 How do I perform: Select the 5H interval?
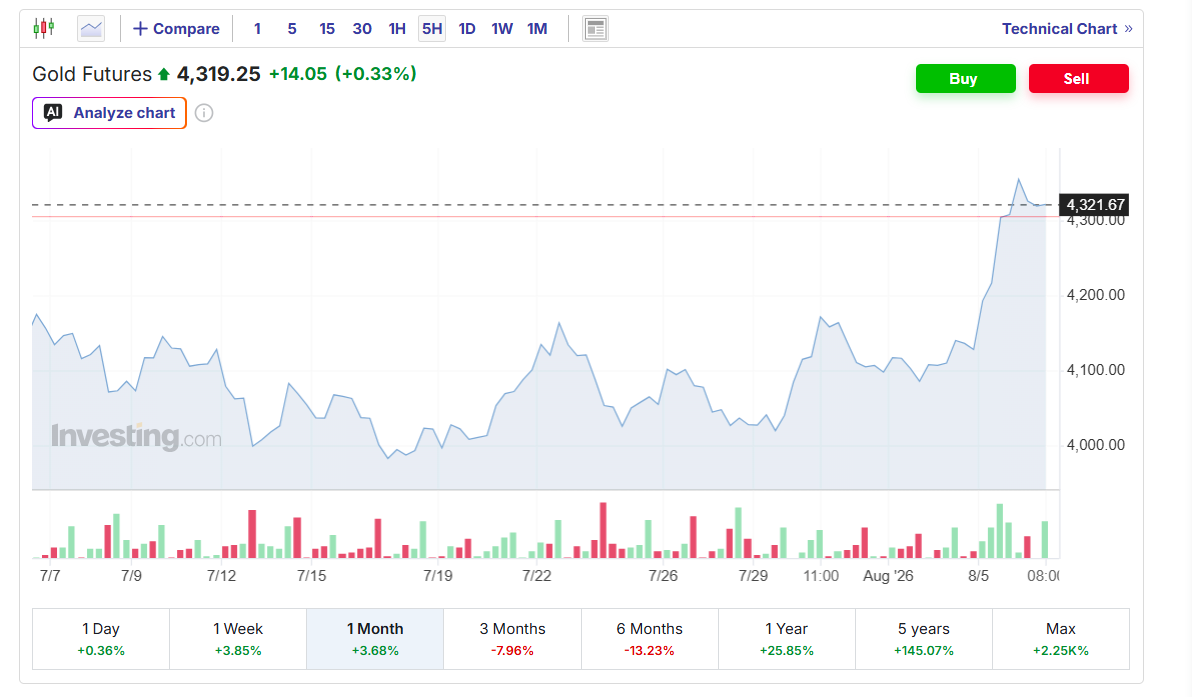coord(432,29)
